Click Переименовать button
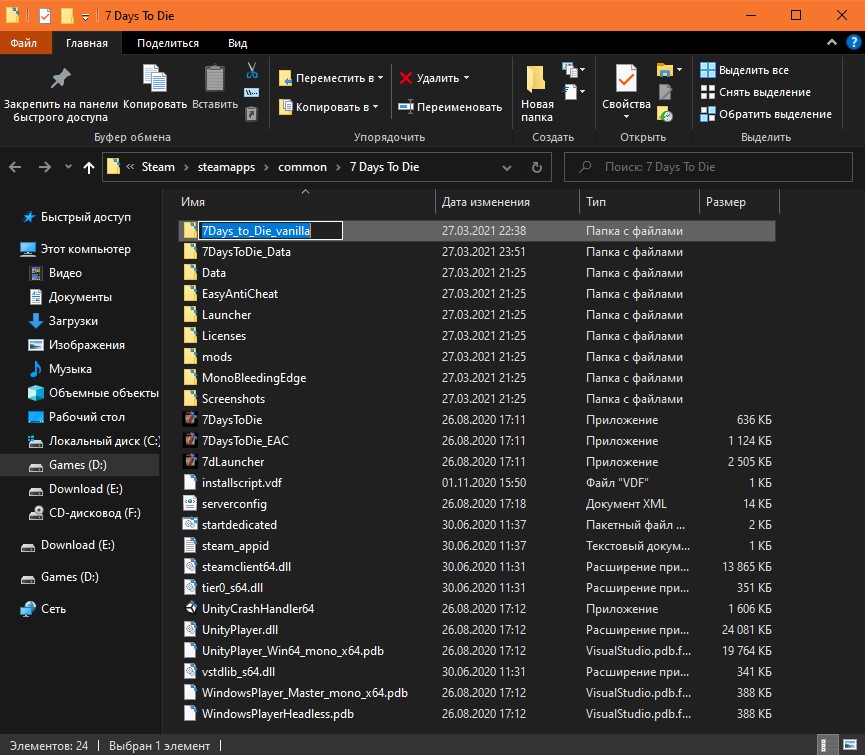Screen dimensions: 865x755 [450, 107]
